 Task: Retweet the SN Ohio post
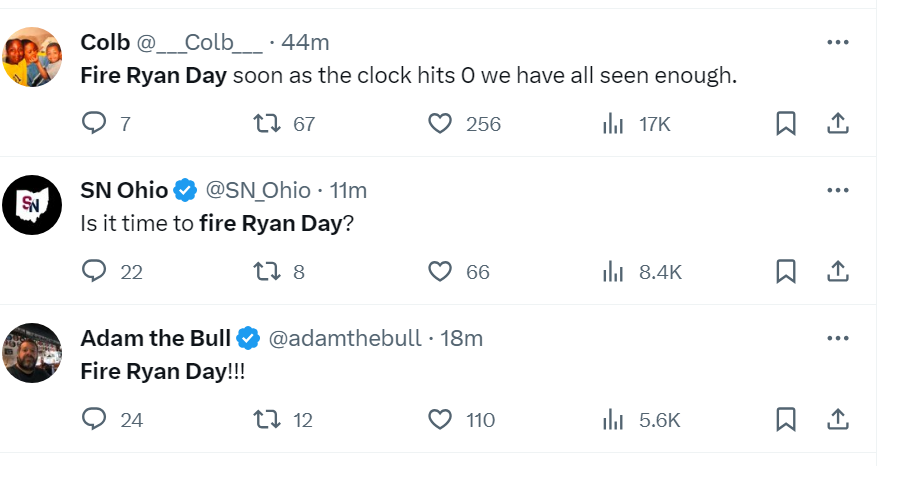click(x=265, y=271)
